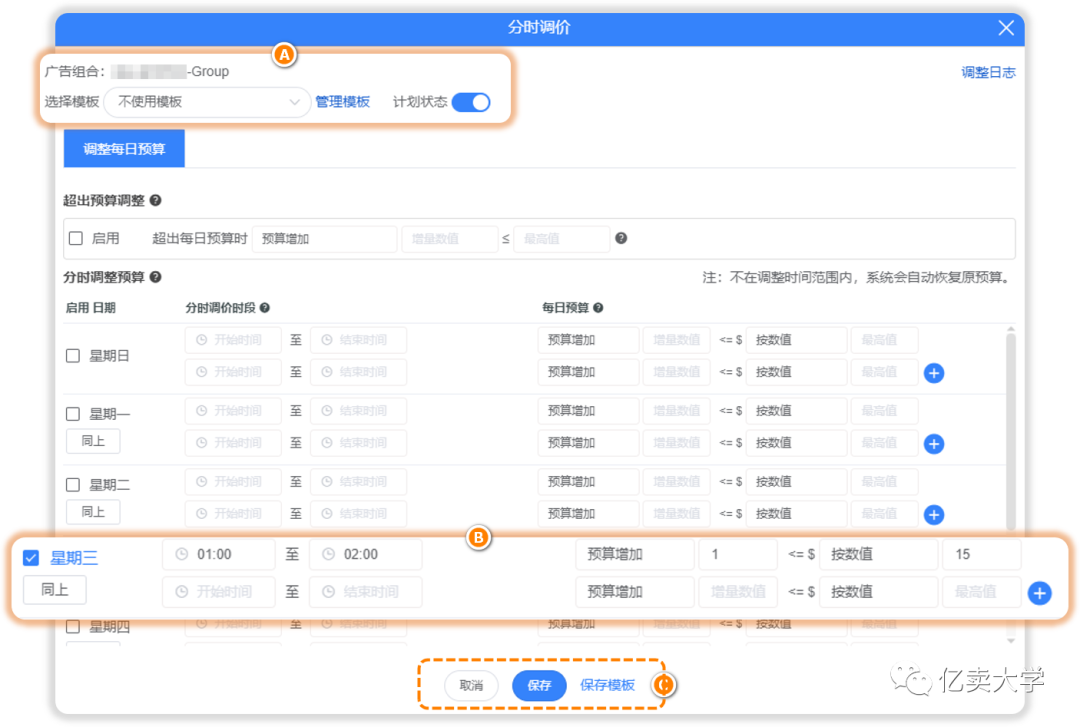Enable the 超出预算调整 启用 checkbox
The width and height of the screenshot is (1080, 727).
point(76,239)
